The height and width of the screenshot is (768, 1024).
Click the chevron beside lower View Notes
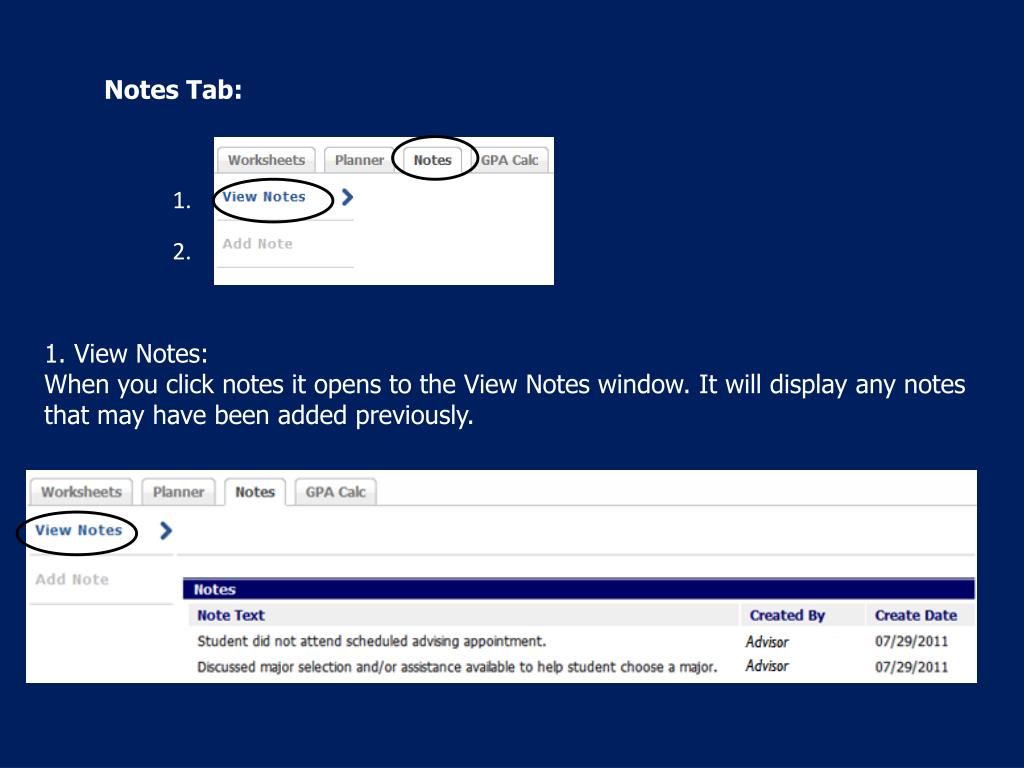pyautogui.click(x=166, y=530)
